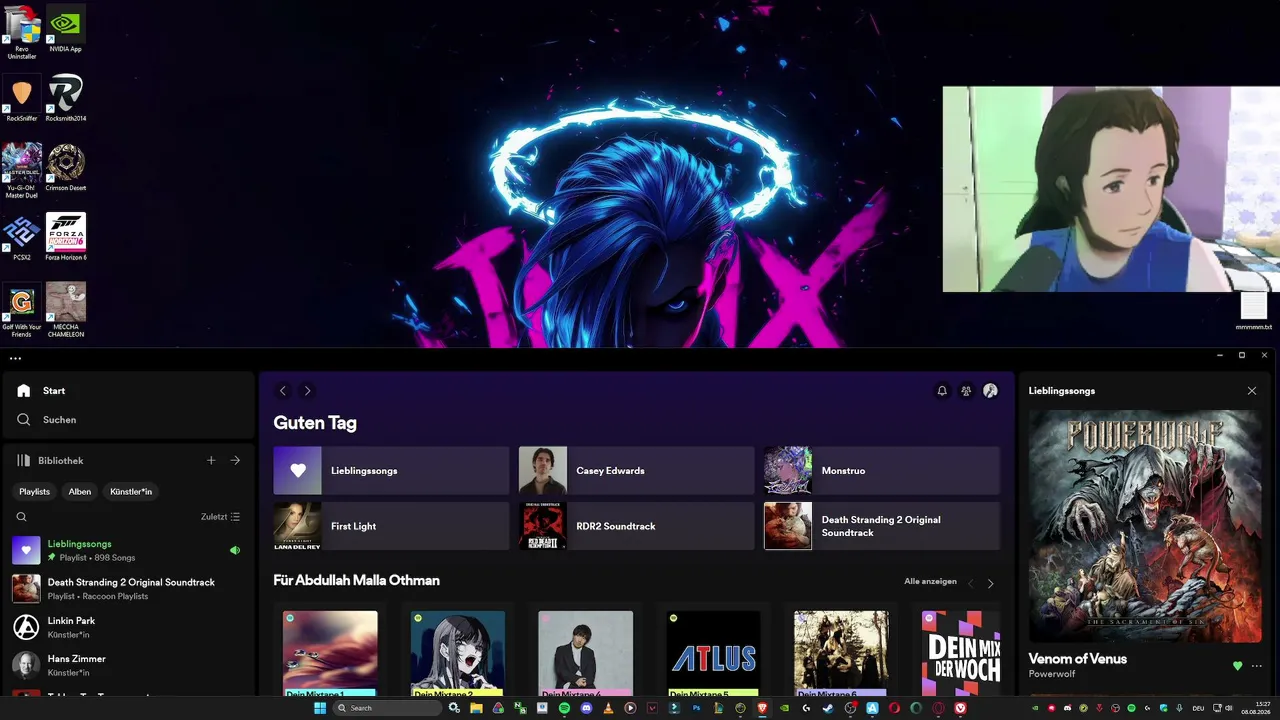1280x720 pixels.
Task: Open the RDR2 Soundtrack shortcut tile
Action: tap(636, 526)
